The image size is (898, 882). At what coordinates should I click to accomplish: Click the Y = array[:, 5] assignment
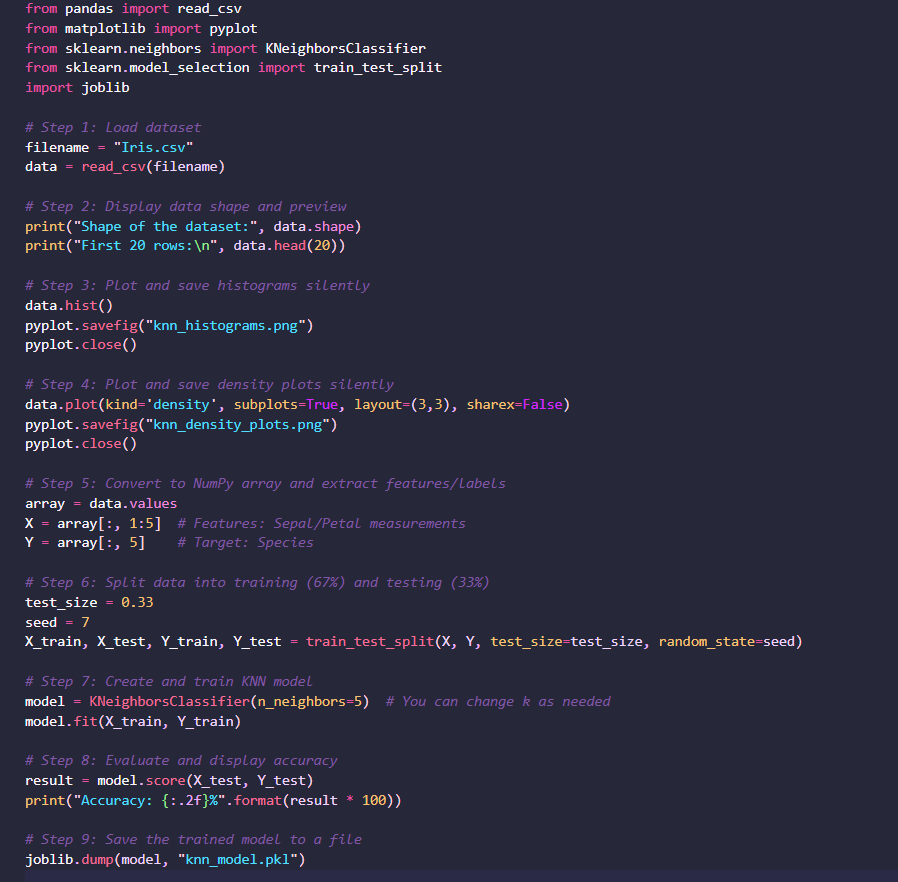click(85, 544)
